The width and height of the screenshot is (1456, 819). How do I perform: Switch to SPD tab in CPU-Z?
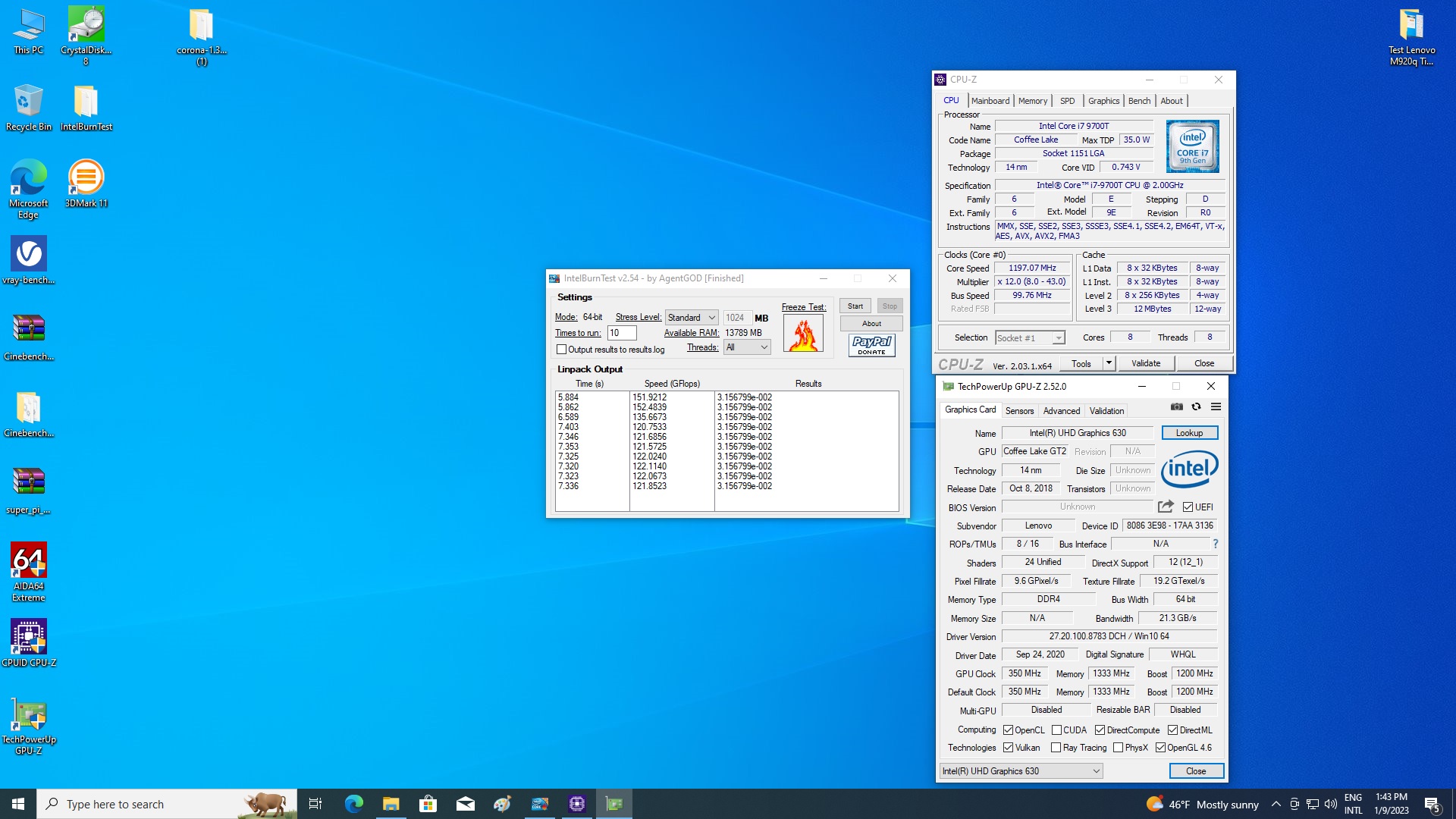coord(1067,101)
